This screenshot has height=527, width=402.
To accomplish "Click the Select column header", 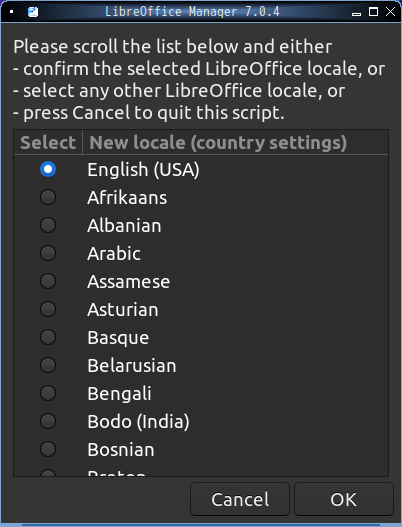I will tap(48, 143).
